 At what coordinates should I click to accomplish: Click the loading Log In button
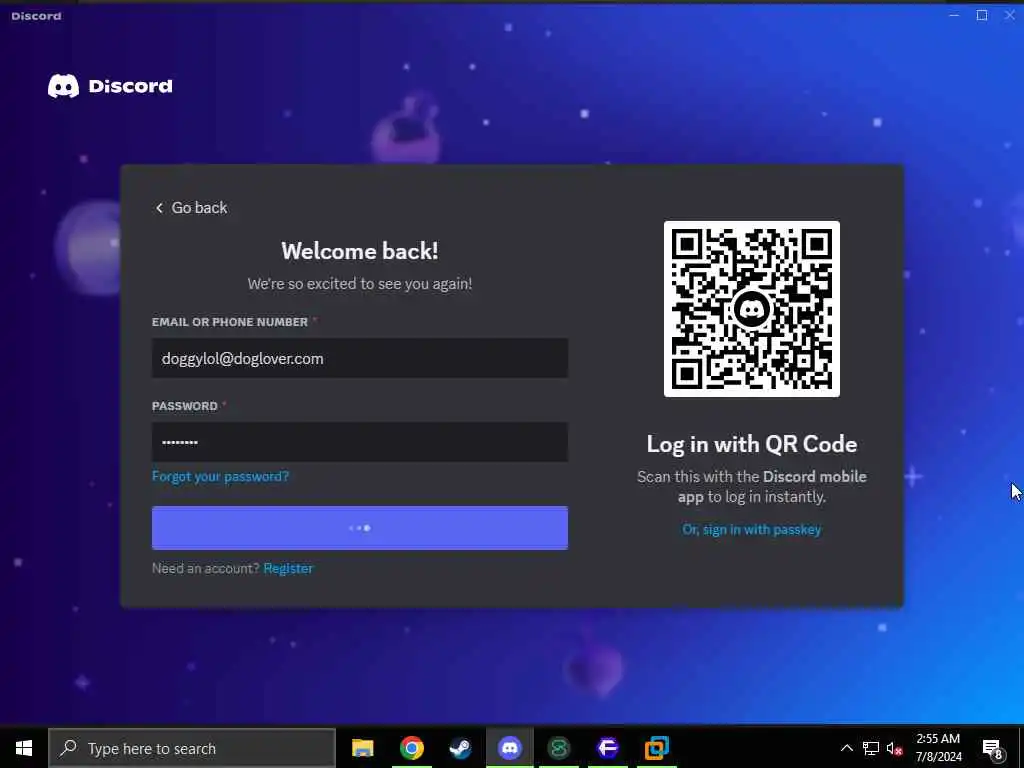(360, 528)
